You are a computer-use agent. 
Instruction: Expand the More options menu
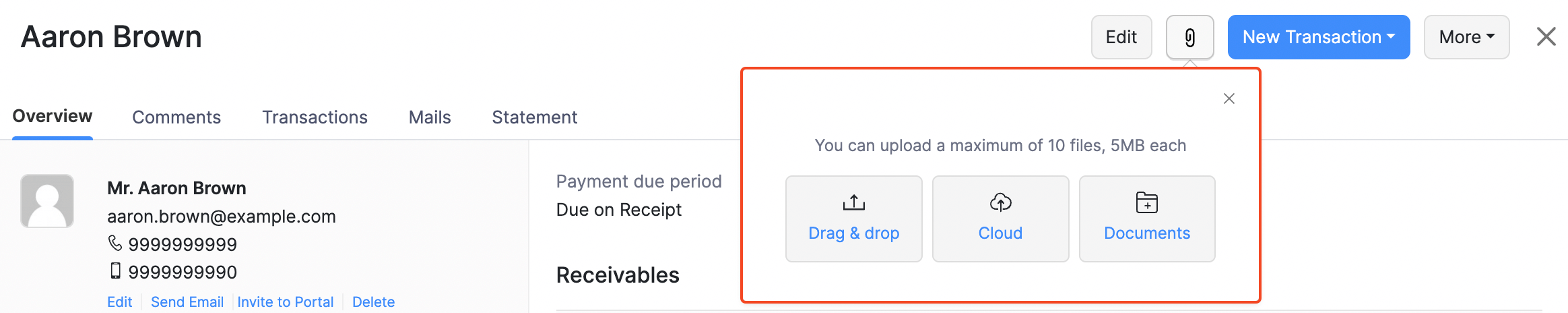pos(1466,37)
